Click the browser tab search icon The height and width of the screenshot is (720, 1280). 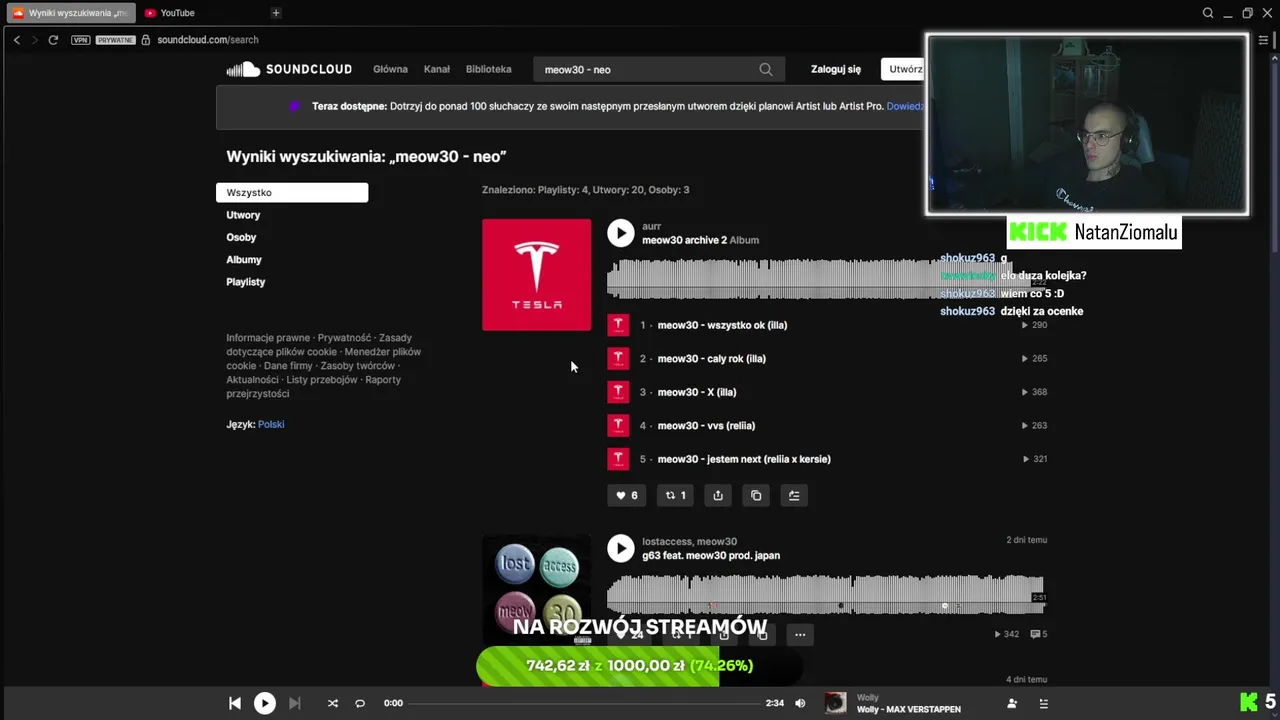(x=1208, y=13)
